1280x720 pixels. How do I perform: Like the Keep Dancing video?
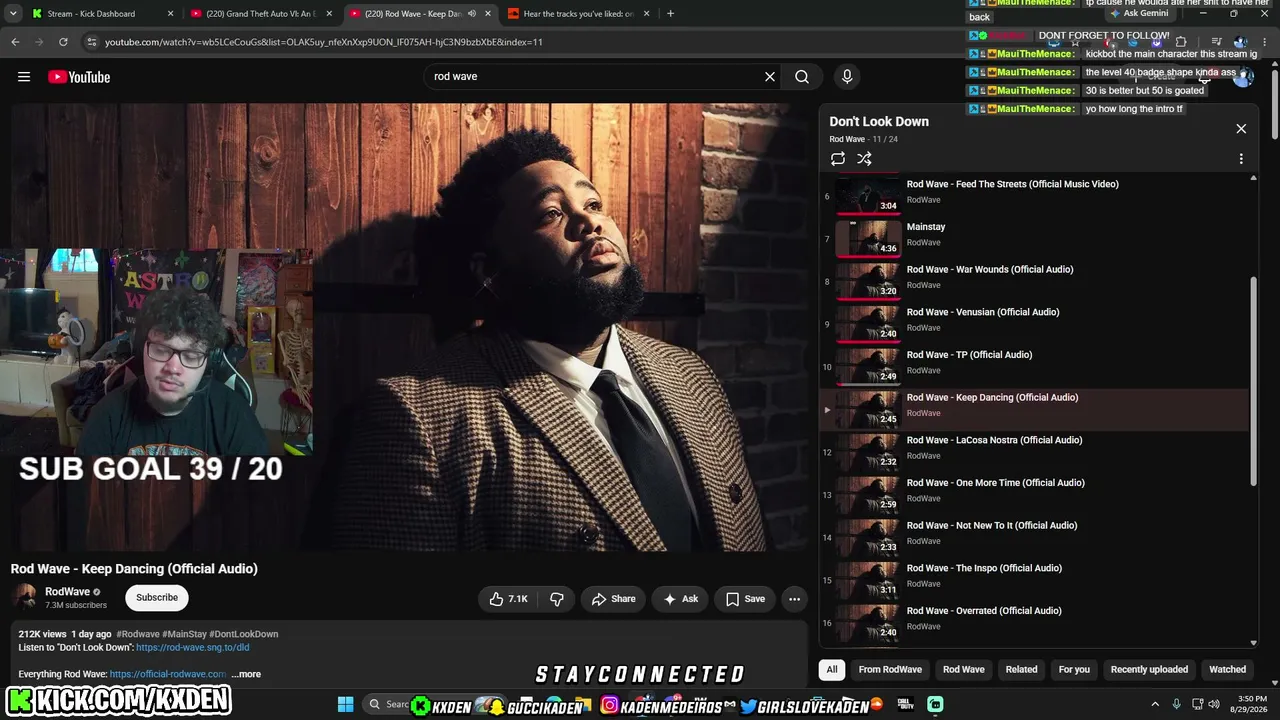click(x=509, y=599)
